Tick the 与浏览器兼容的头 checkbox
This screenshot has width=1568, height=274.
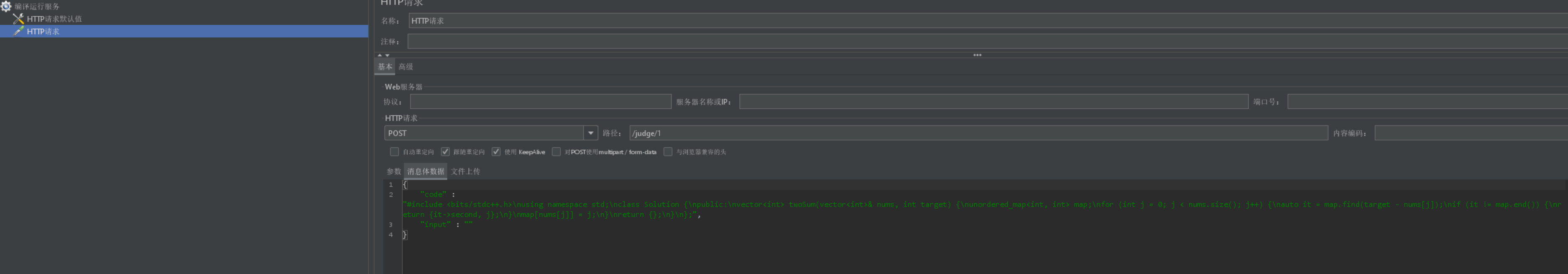668,151
